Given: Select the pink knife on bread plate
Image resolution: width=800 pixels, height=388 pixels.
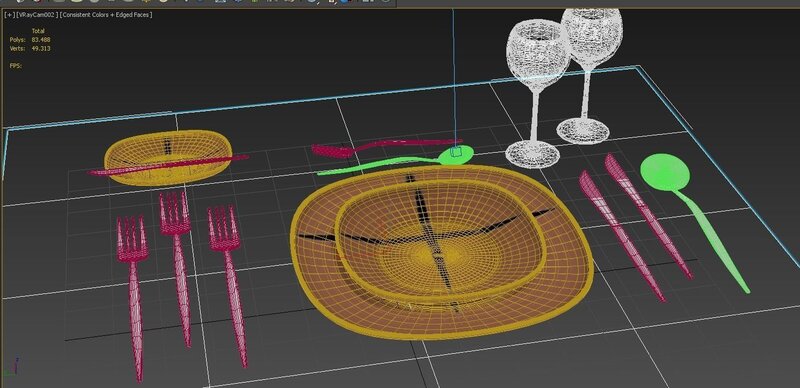Looking at the screenshot, I should [x=168, y=165].
